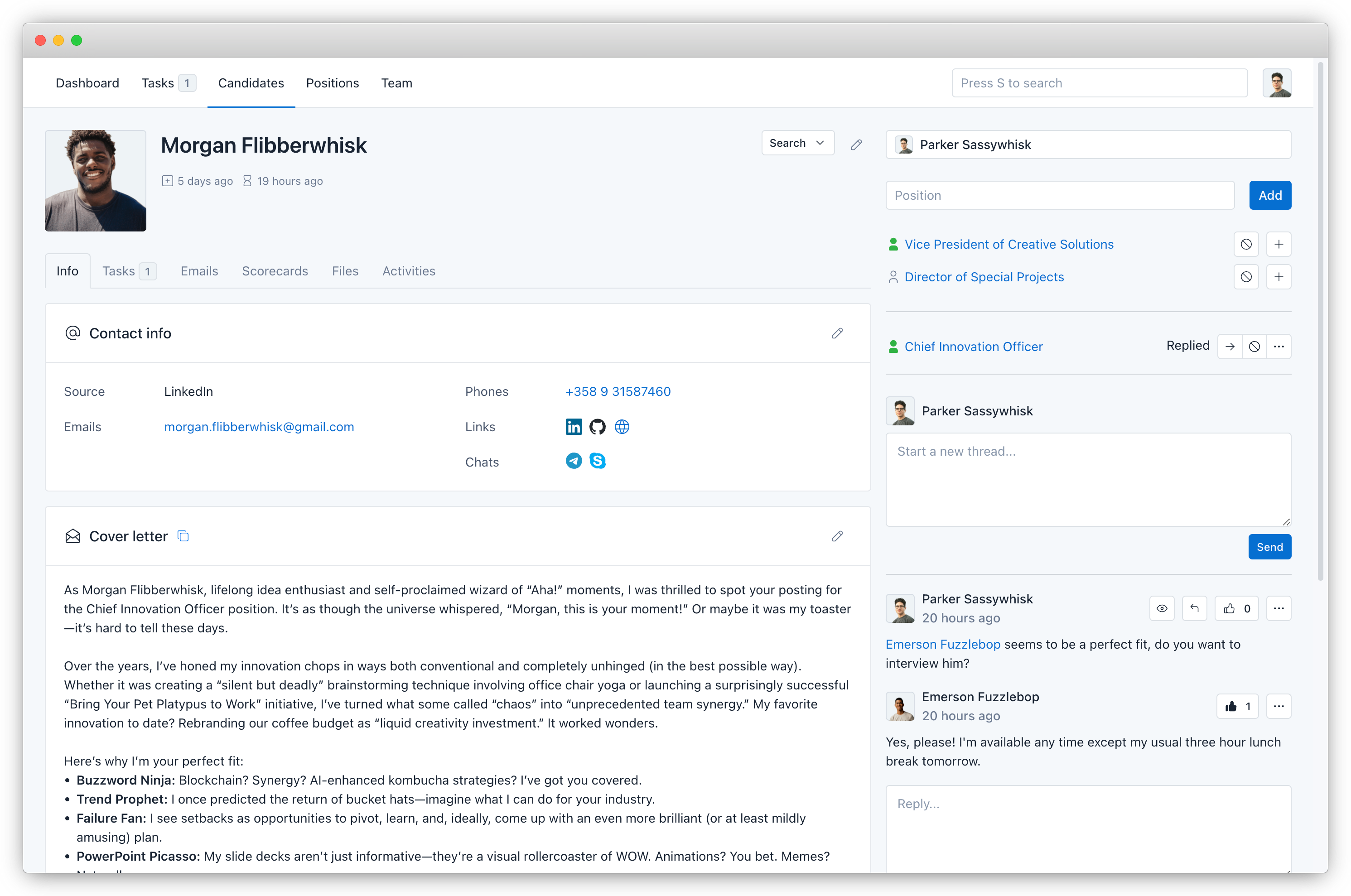Image resolution: width=1351 pixels, height=896 pixels.
Task: Click the blue Add button
Action: coord(1269,195)
